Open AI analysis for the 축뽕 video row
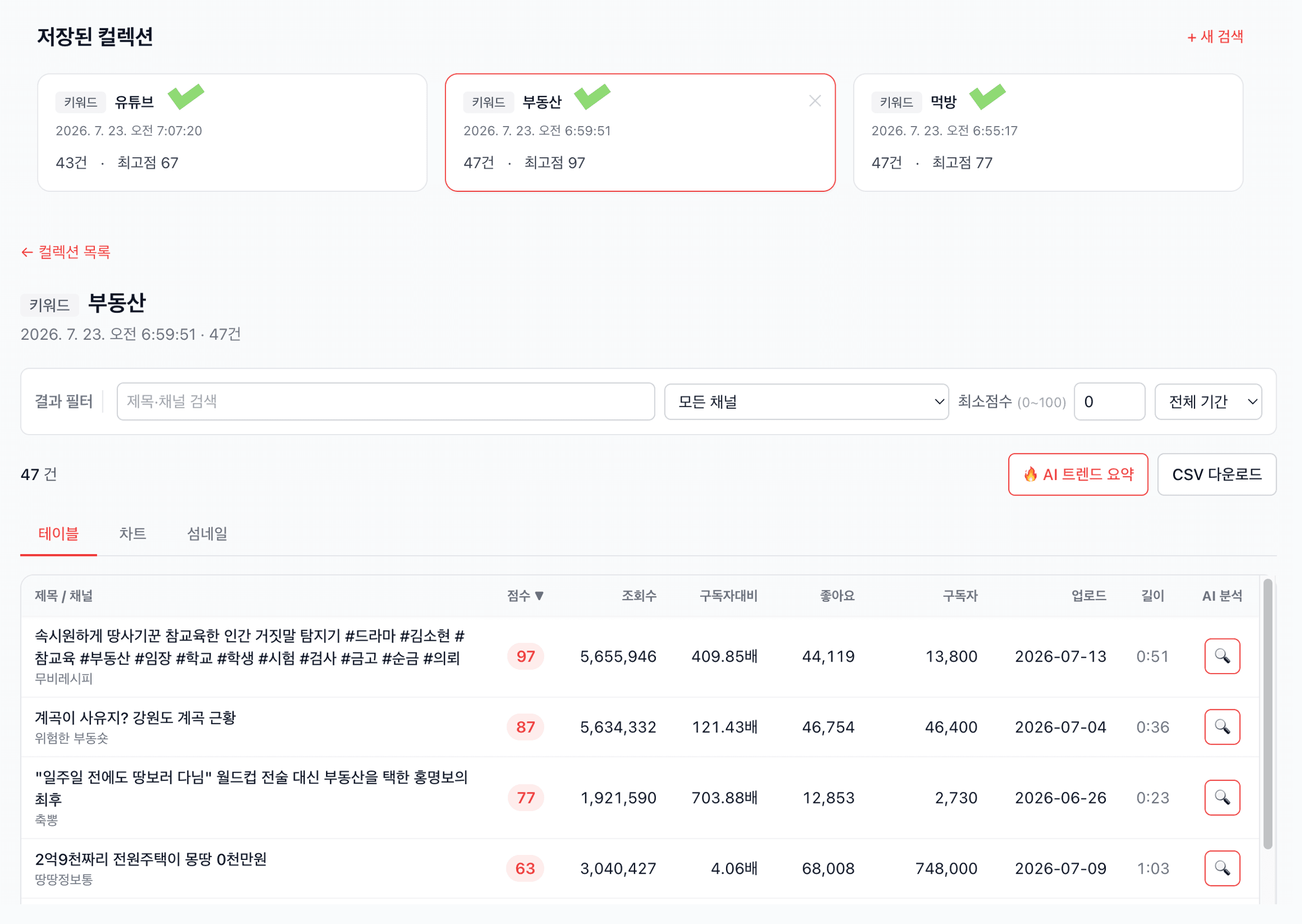The width and height of the screenshot is (1302, 924). [x=1222, y=797]
